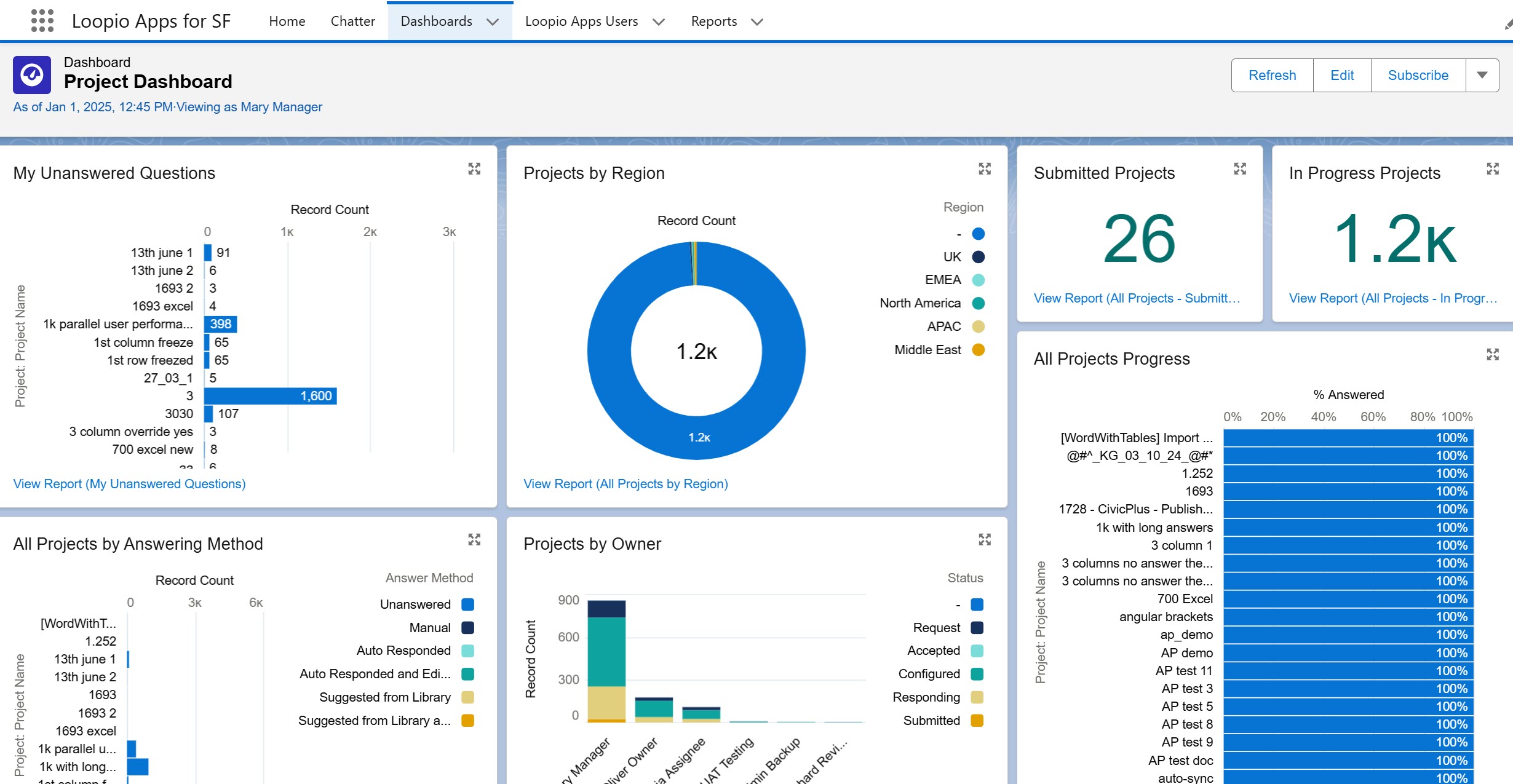Screen dimensions: 1513x784
Task: Click the Manual answer method swatch
Action: [x=468, y=628]
